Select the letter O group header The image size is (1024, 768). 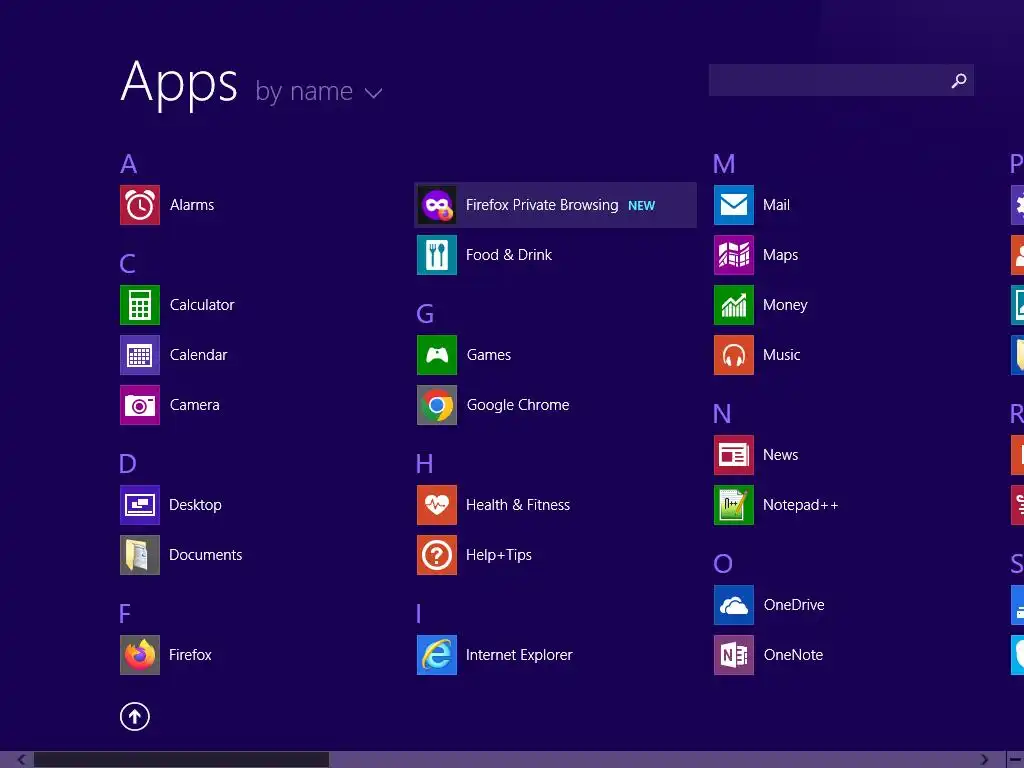723,564
